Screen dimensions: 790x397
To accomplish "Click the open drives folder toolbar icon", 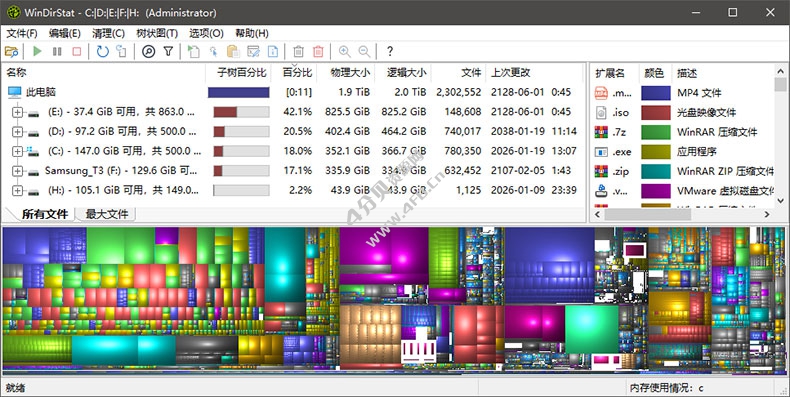I will (x=11, y=51).
